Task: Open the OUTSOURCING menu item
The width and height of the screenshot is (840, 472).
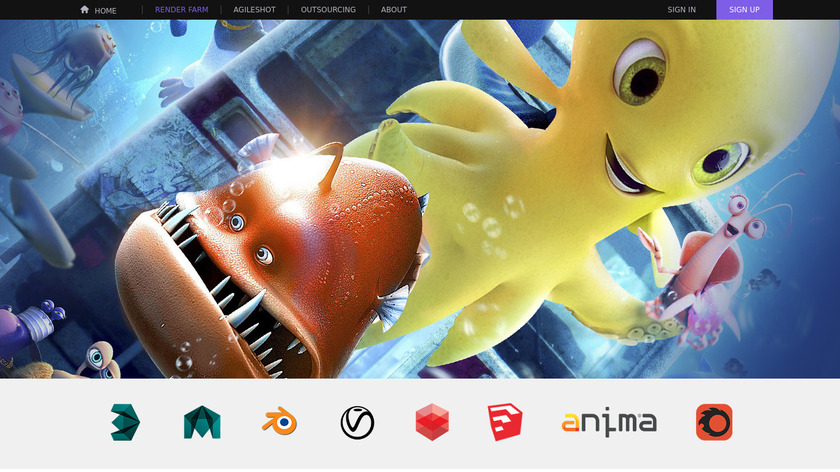Action: pos(328,10)
